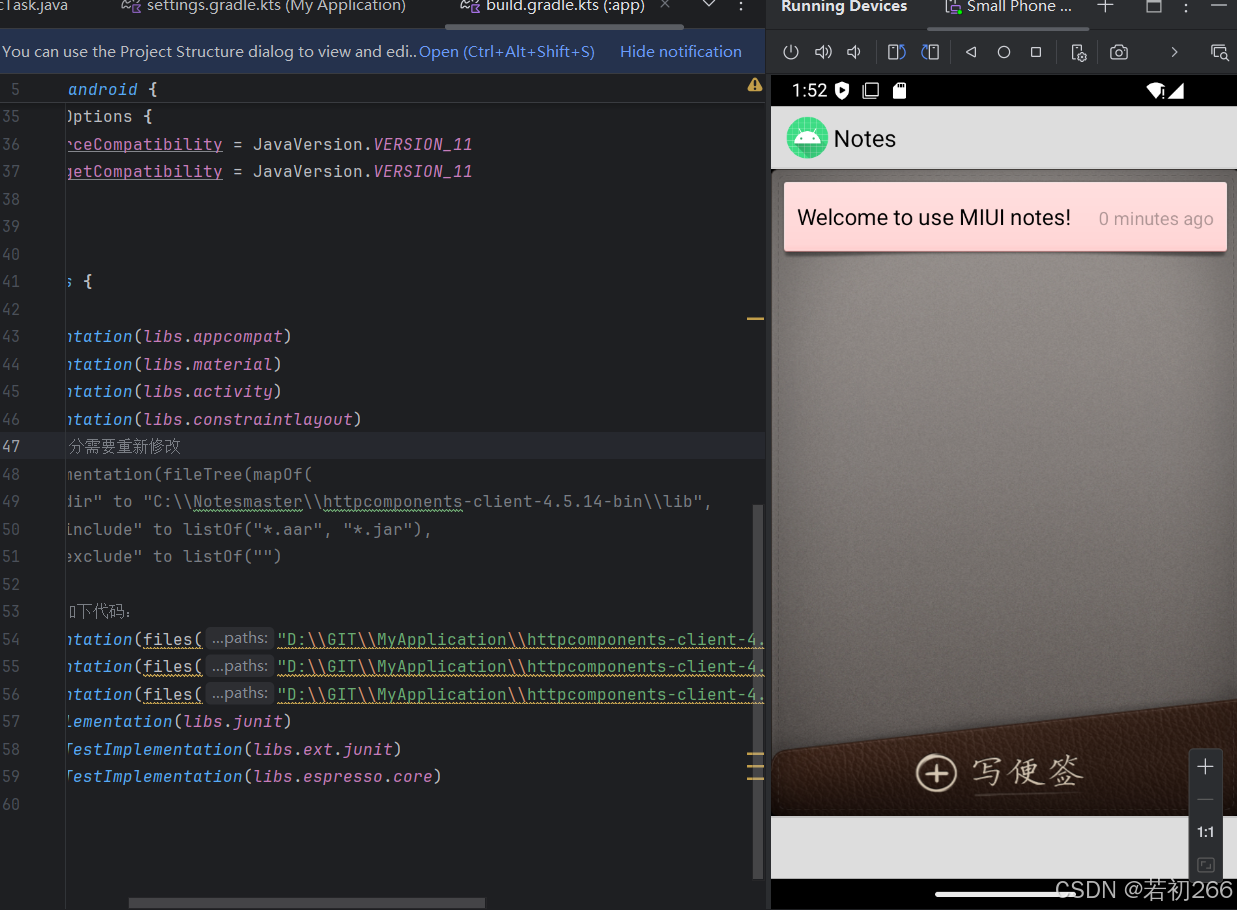This screenshot has width=1237, height=910.
Task: Click the ...paths: inlay hint on line 55
Action: [240, 666]
